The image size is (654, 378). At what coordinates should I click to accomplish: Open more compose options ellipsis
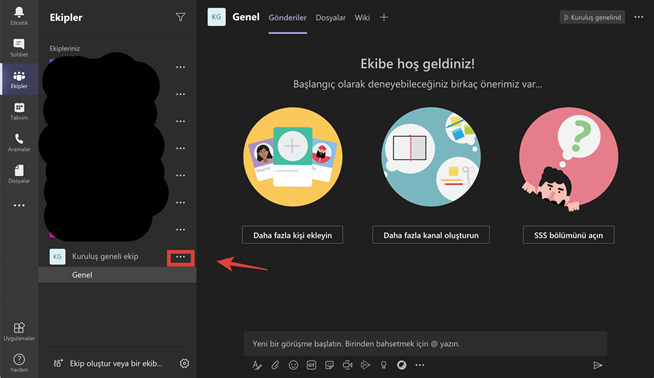(420, 365)
